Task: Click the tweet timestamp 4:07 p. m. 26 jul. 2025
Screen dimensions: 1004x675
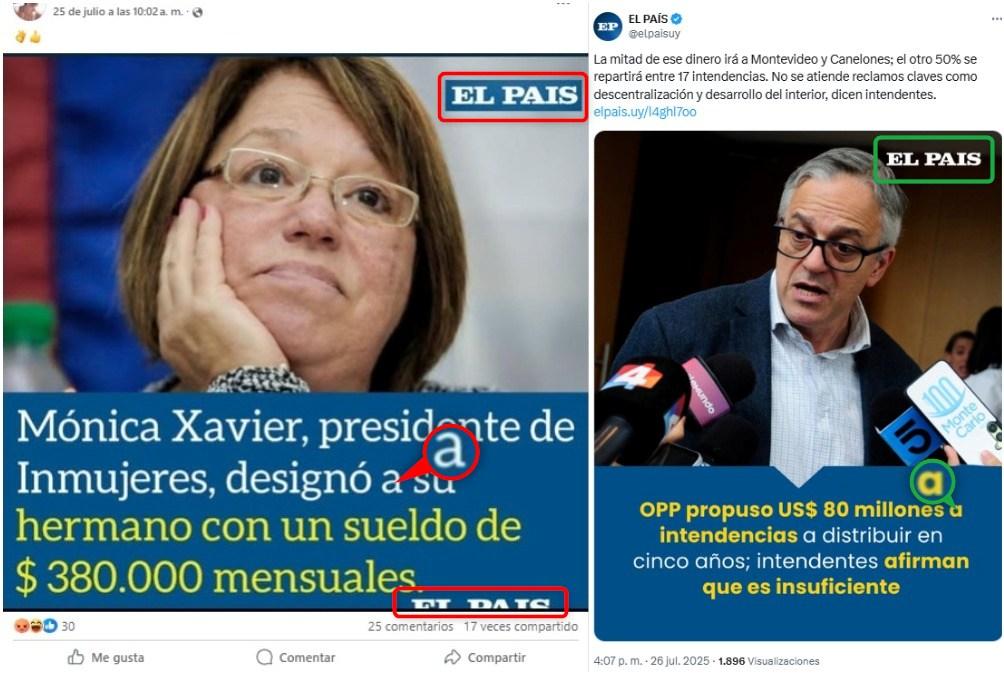Action: click(651, 661)
